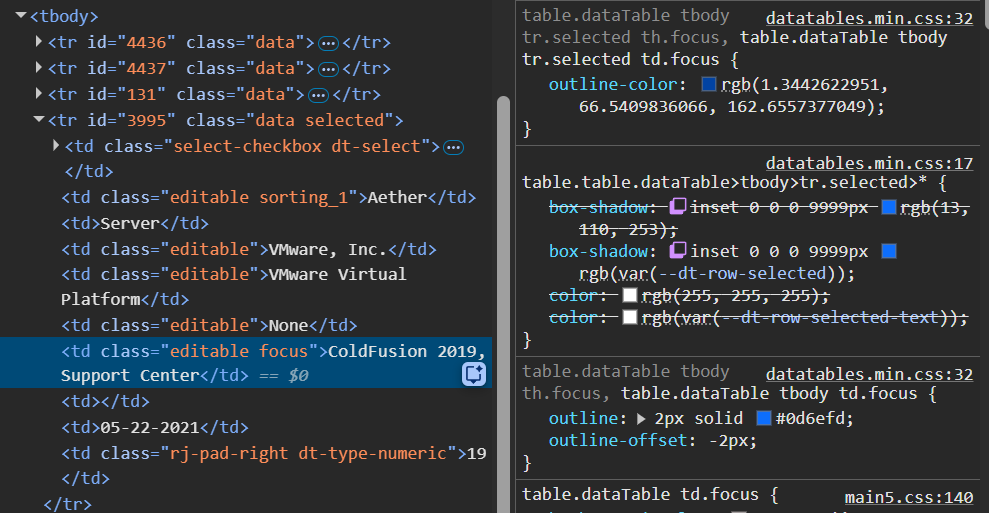
Task: Expand the tr id 4436 node
Action: [39, 43]
